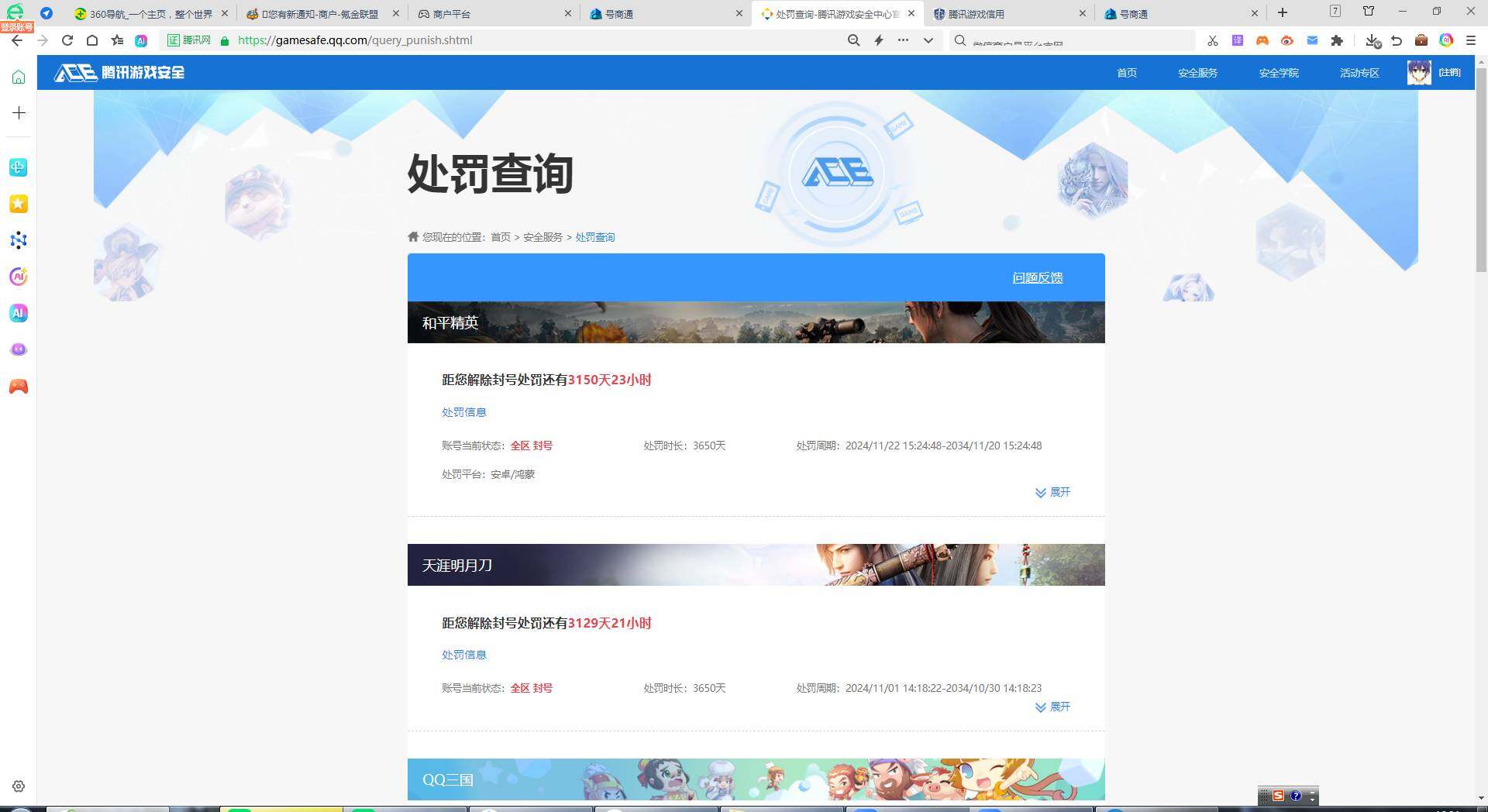
Task: Open the star favorites icon in sidebar
Action: click(x=18, y=204)
